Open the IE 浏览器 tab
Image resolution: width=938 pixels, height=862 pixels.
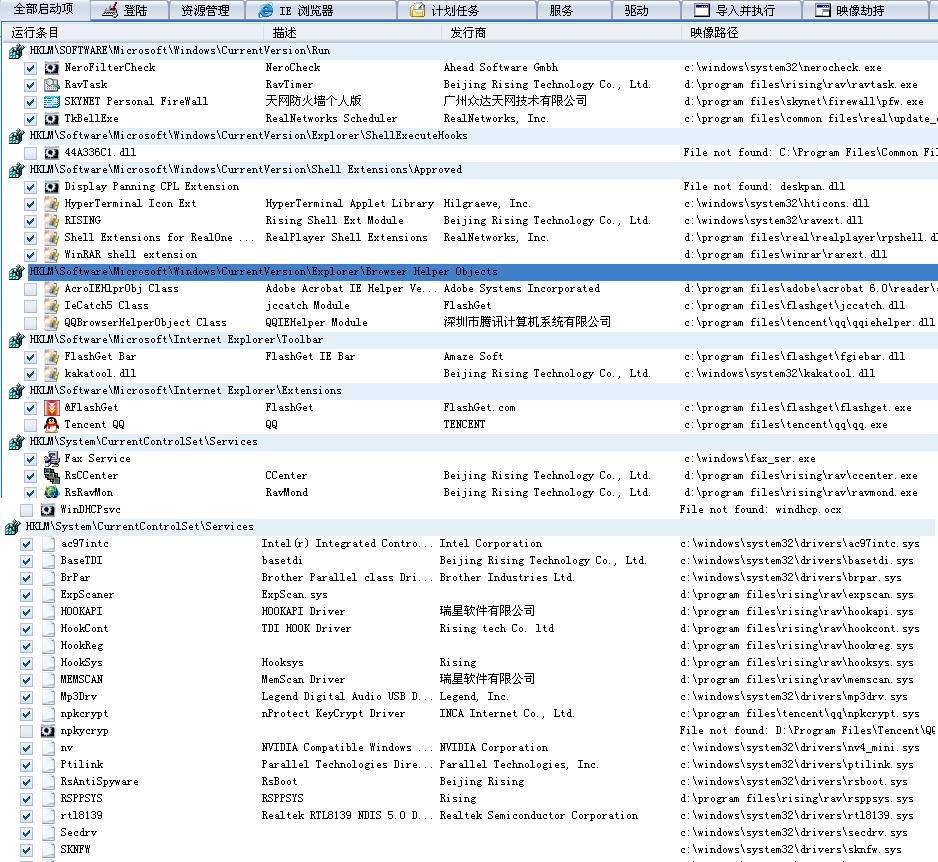[321, 11]
